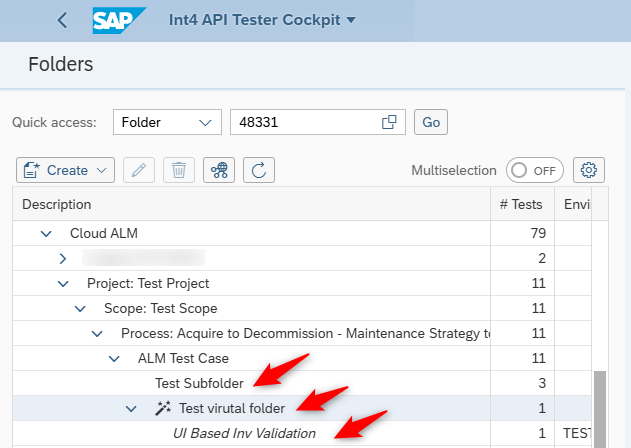The width and height of the screenshot is (631, 448).
Task: Refresh the folder list
Action: point(259,170)
